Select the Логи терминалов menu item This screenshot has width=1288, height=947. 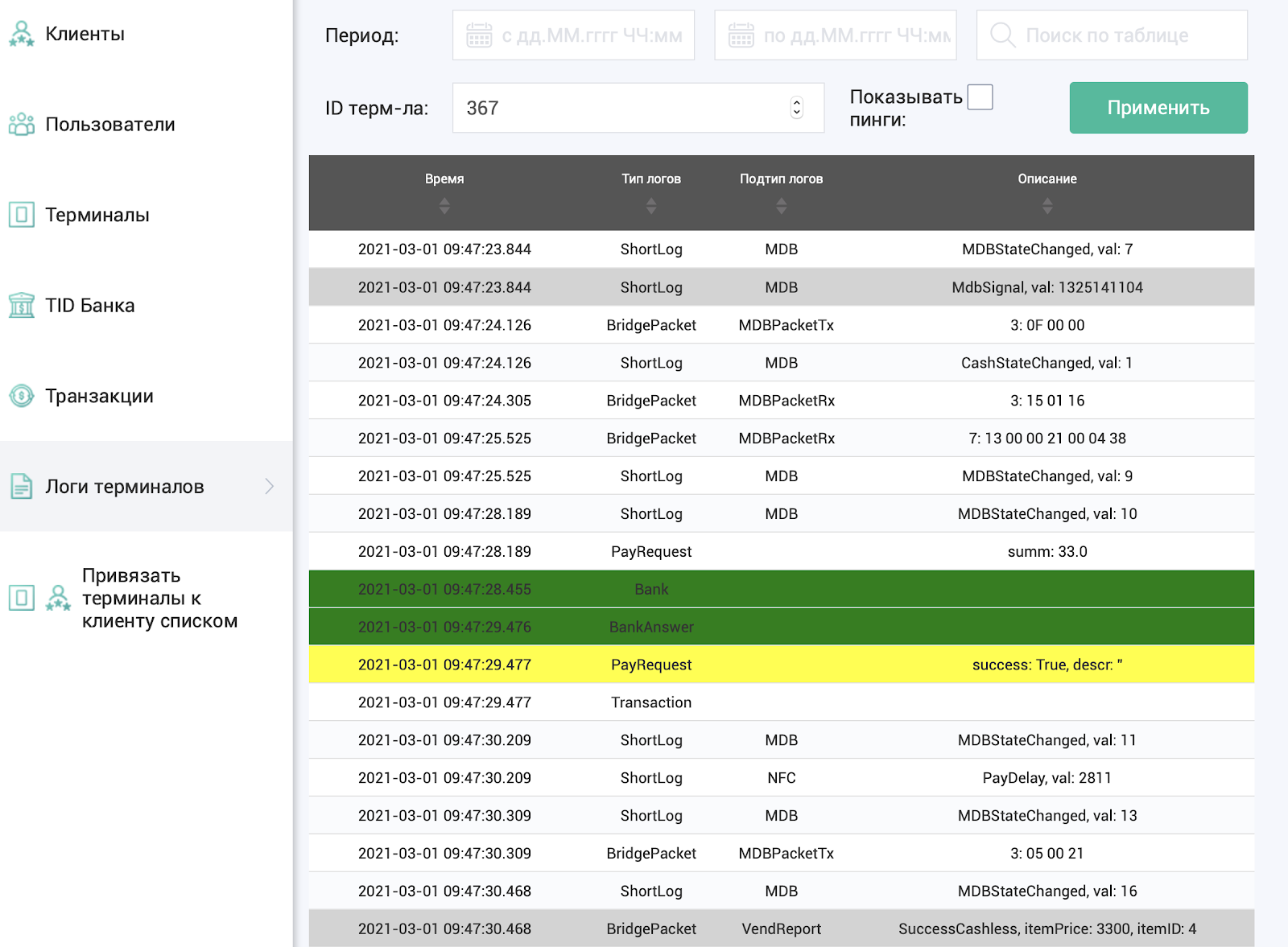coord(147,486)
